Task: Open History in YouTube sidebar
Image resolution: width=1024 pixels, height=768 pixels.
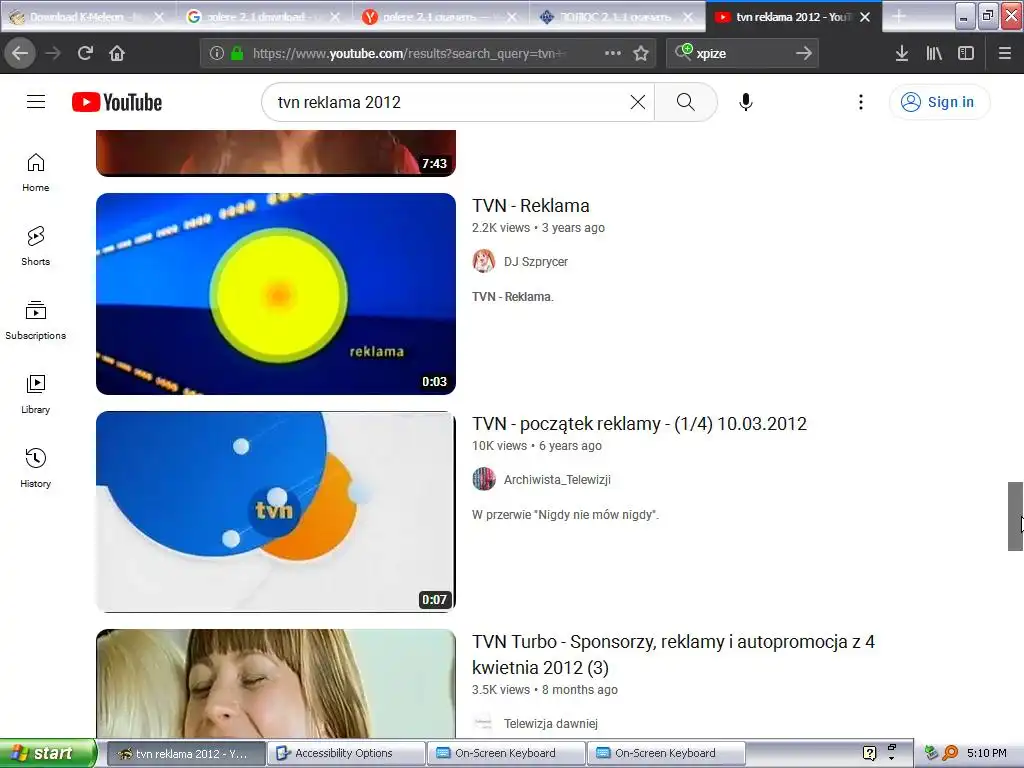Action: click(36, 468)
